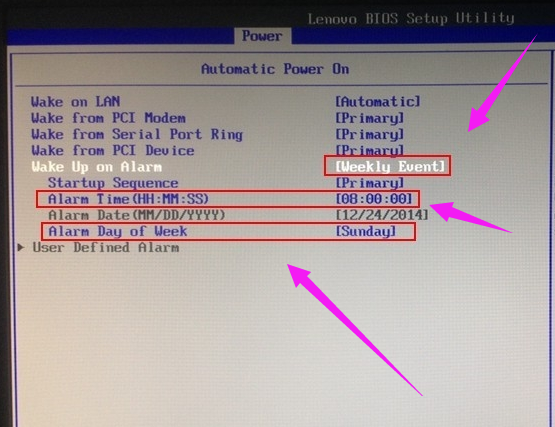Select the Power tab
This screenshot has width=555, height=427.
(x=262, y=36)
